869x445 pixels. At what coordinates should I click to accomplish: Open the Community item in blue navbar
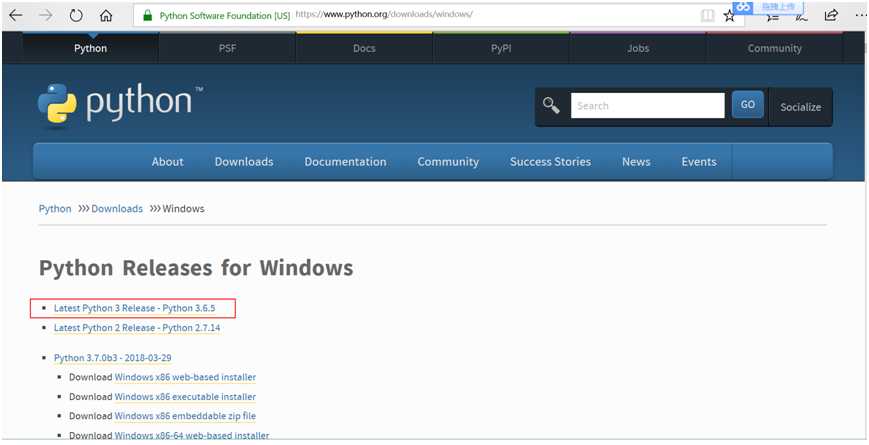448,162
